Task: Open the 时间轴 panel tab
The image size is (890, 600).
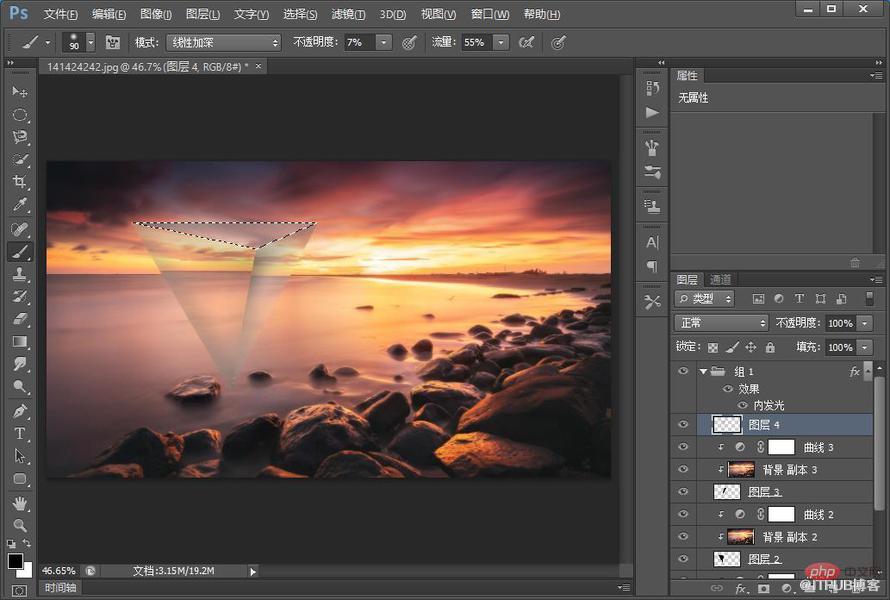Action: point(60,588)
